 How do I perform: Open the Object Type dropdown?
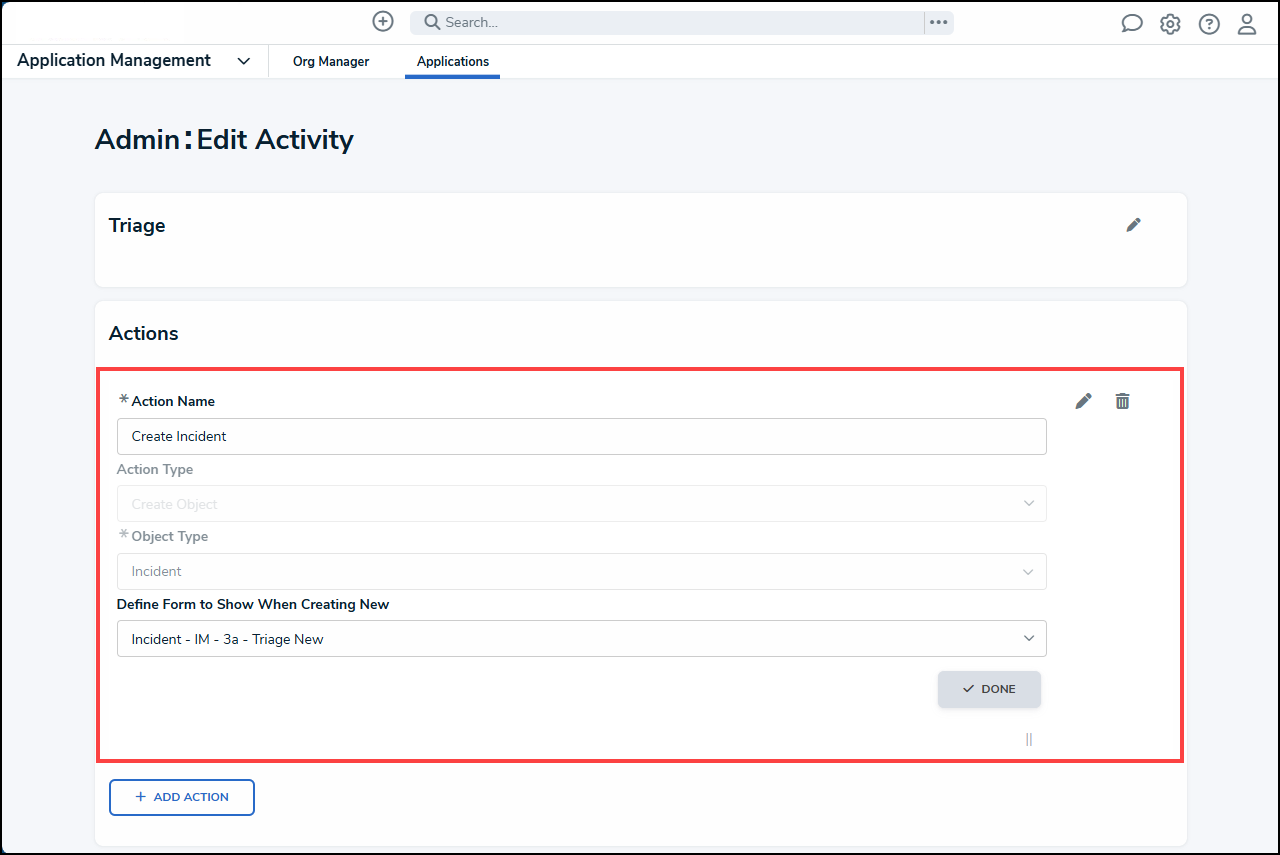click(582, 572)
